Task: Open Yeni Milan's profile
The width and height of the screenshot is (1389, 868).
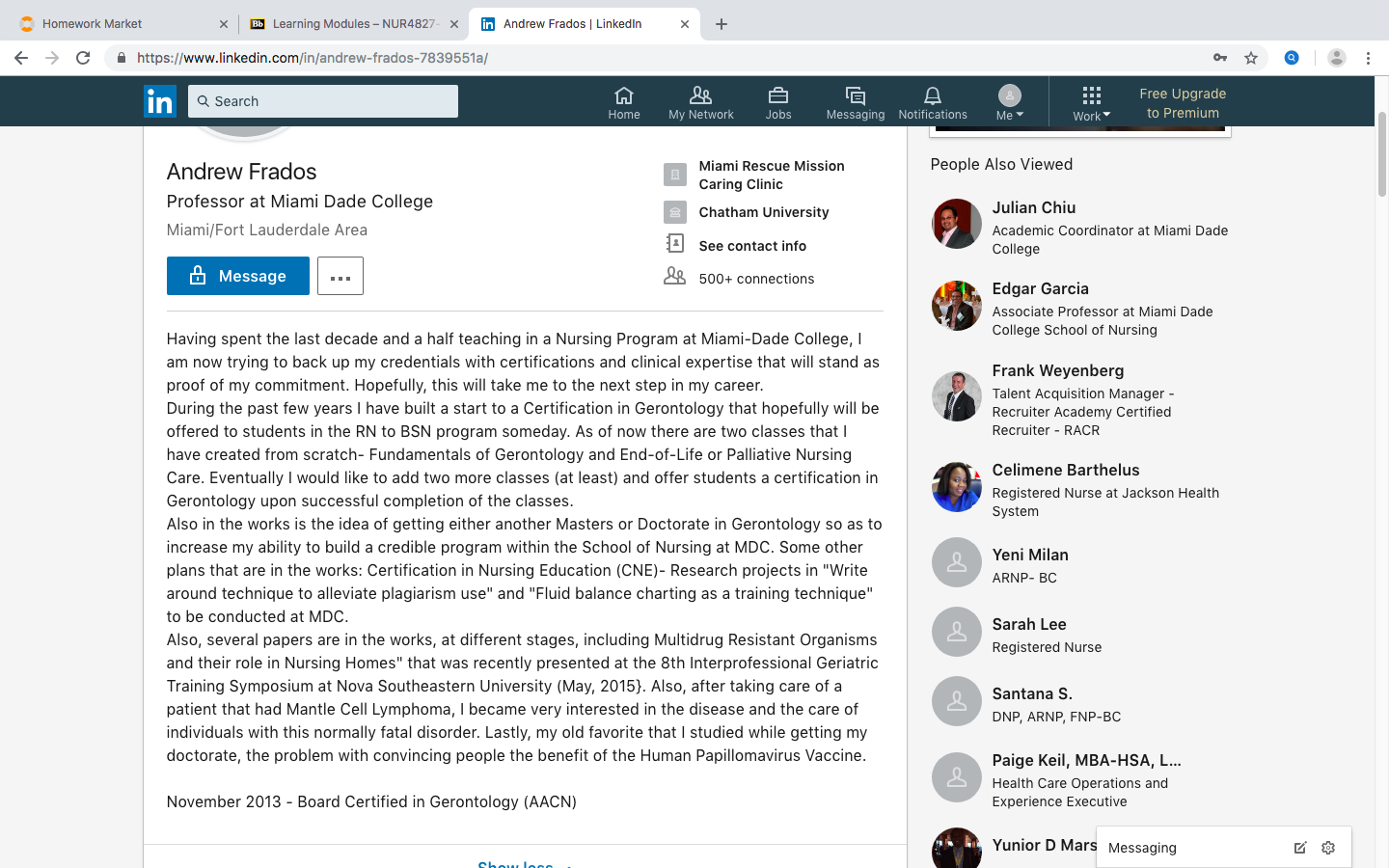Action: click(x=1030, y=555)
